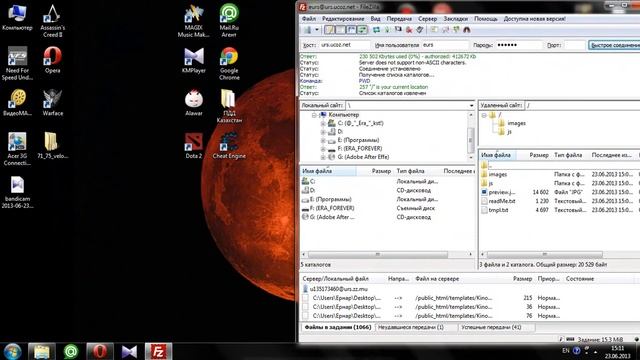The height and width of the screenshot is (360, 640).
Task: Open the Помощь menu
Action: [486, 19]
